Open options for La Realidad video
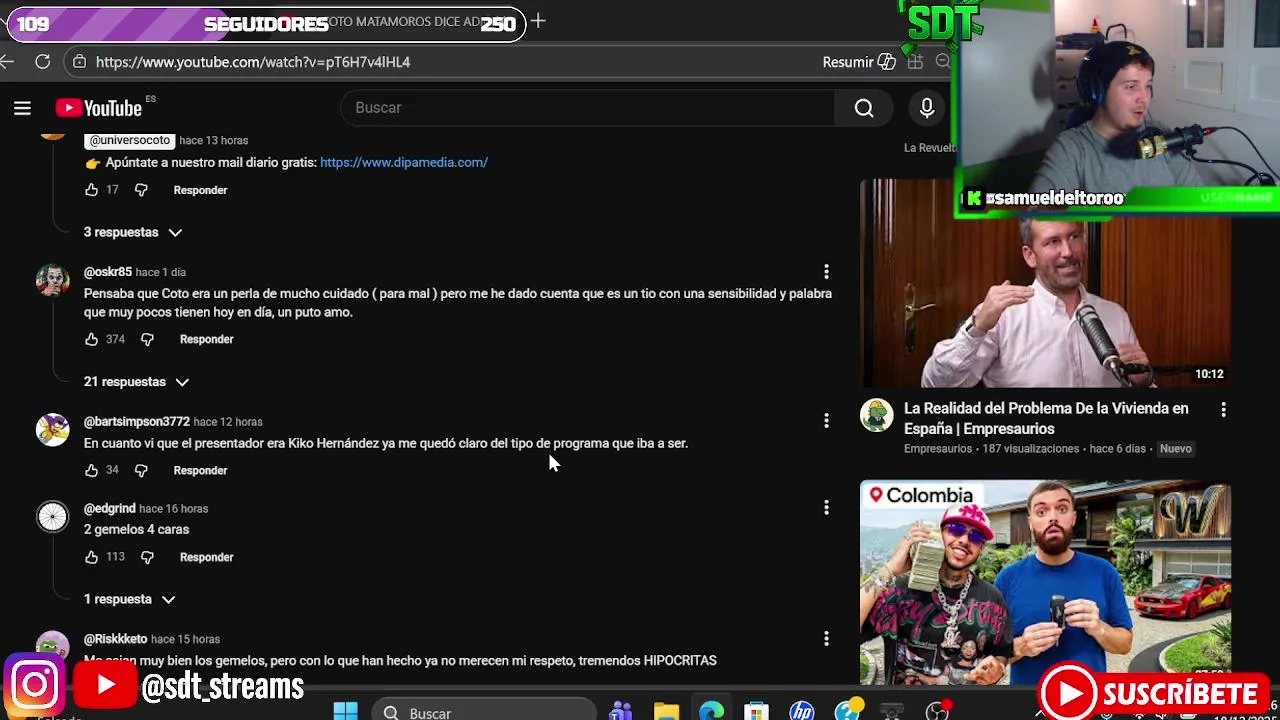Image resolution: width=1280 pixels, height=720 pixels. tap(1223, 410)
